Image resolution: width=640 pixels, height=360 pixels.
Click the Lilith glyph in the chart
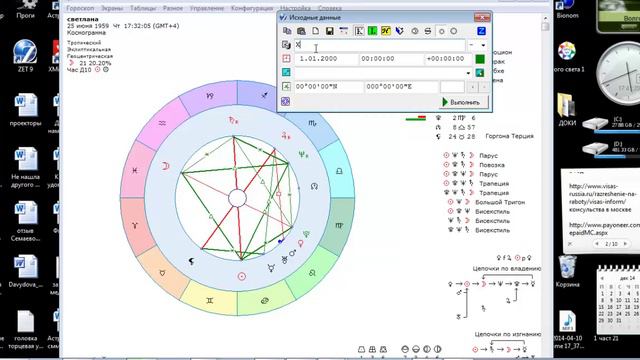[191, 261]
